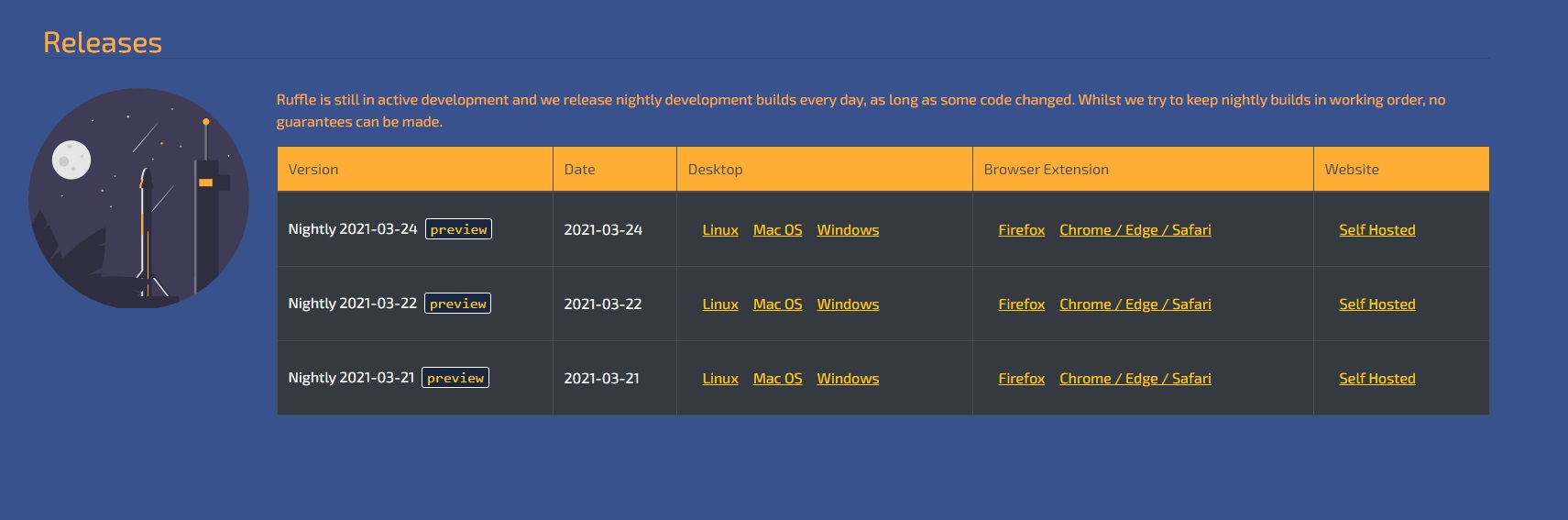Download Windows build for Nightly 2021-03-24
The width and height of the screenshot is (1568, 520).
[848, 230]
